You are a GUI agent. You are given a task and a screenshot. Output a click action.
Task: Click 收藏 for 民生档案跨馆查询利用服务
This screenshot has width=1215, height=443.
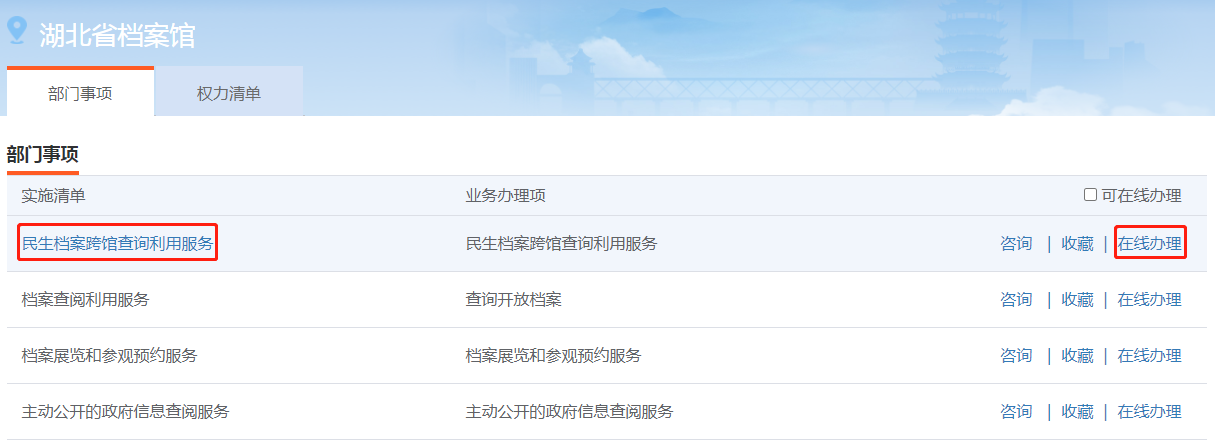click(1077, 243)
